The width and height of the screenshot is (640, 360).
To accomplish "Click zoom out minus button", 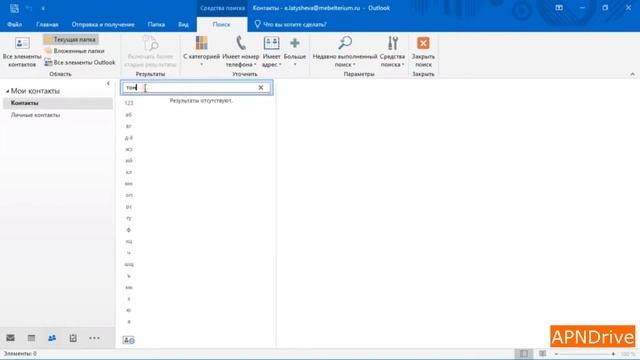I will [x=556, y=354].
